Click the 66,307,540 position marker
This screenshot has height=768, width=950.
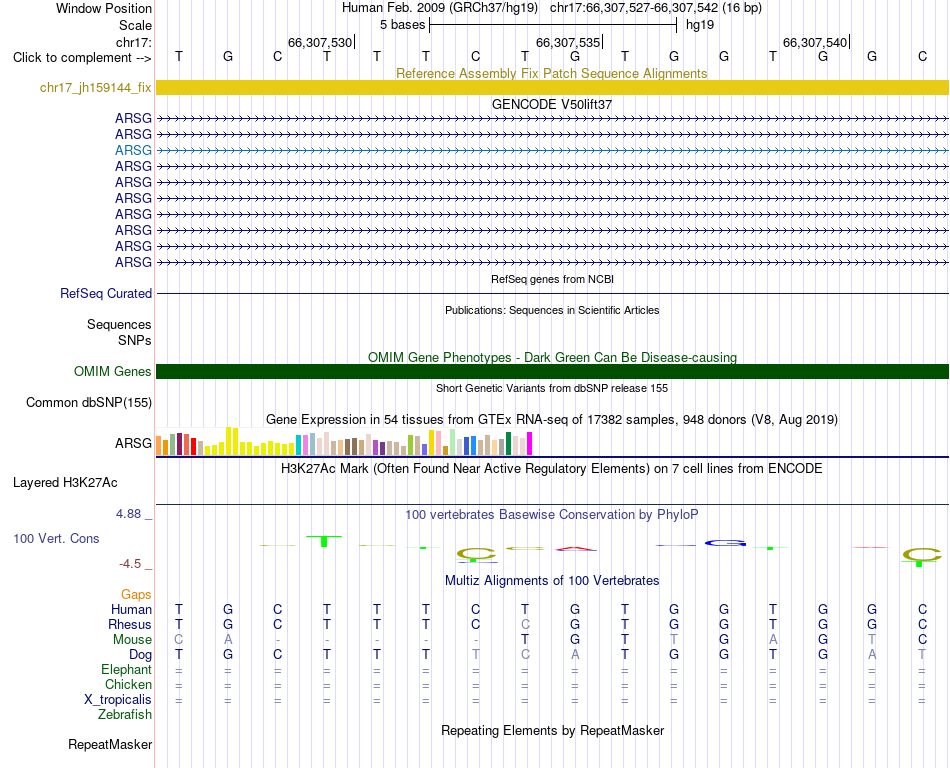pyautogui.click(x=815, y=42)
